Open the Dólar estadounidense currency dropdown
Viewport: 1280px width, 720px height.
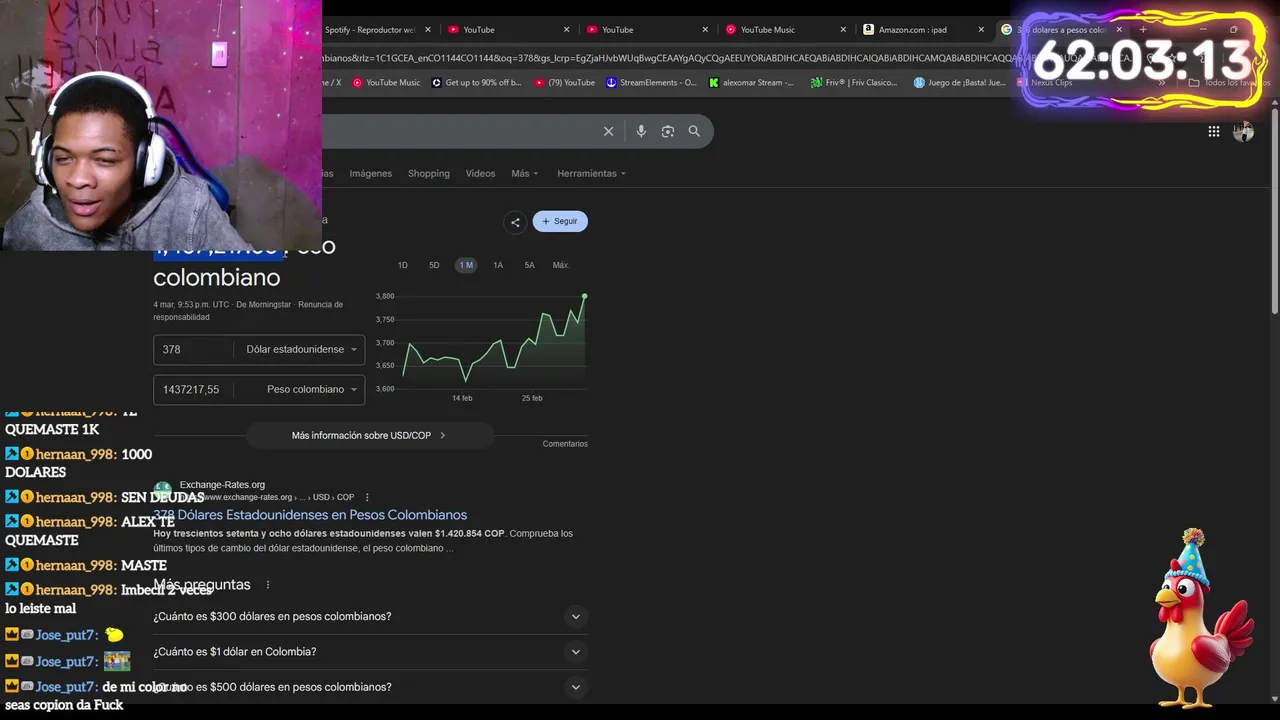(x=301, y=349)
